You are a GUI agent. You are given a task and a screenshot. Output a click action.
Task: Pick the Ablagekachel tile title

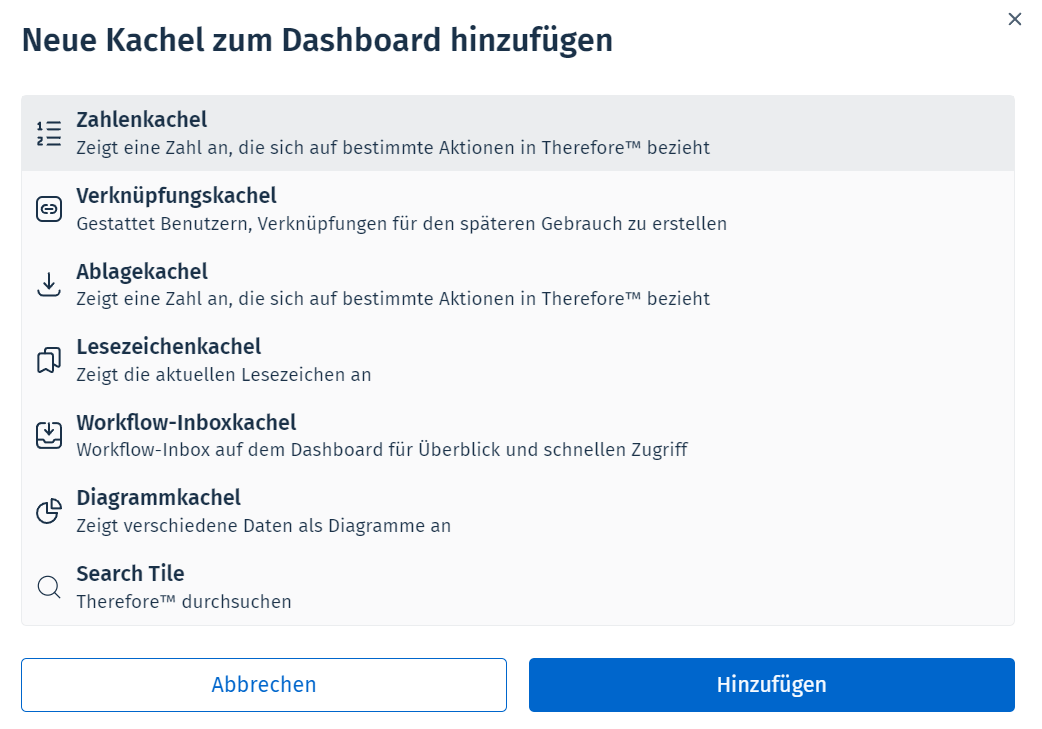pos(142,271)
